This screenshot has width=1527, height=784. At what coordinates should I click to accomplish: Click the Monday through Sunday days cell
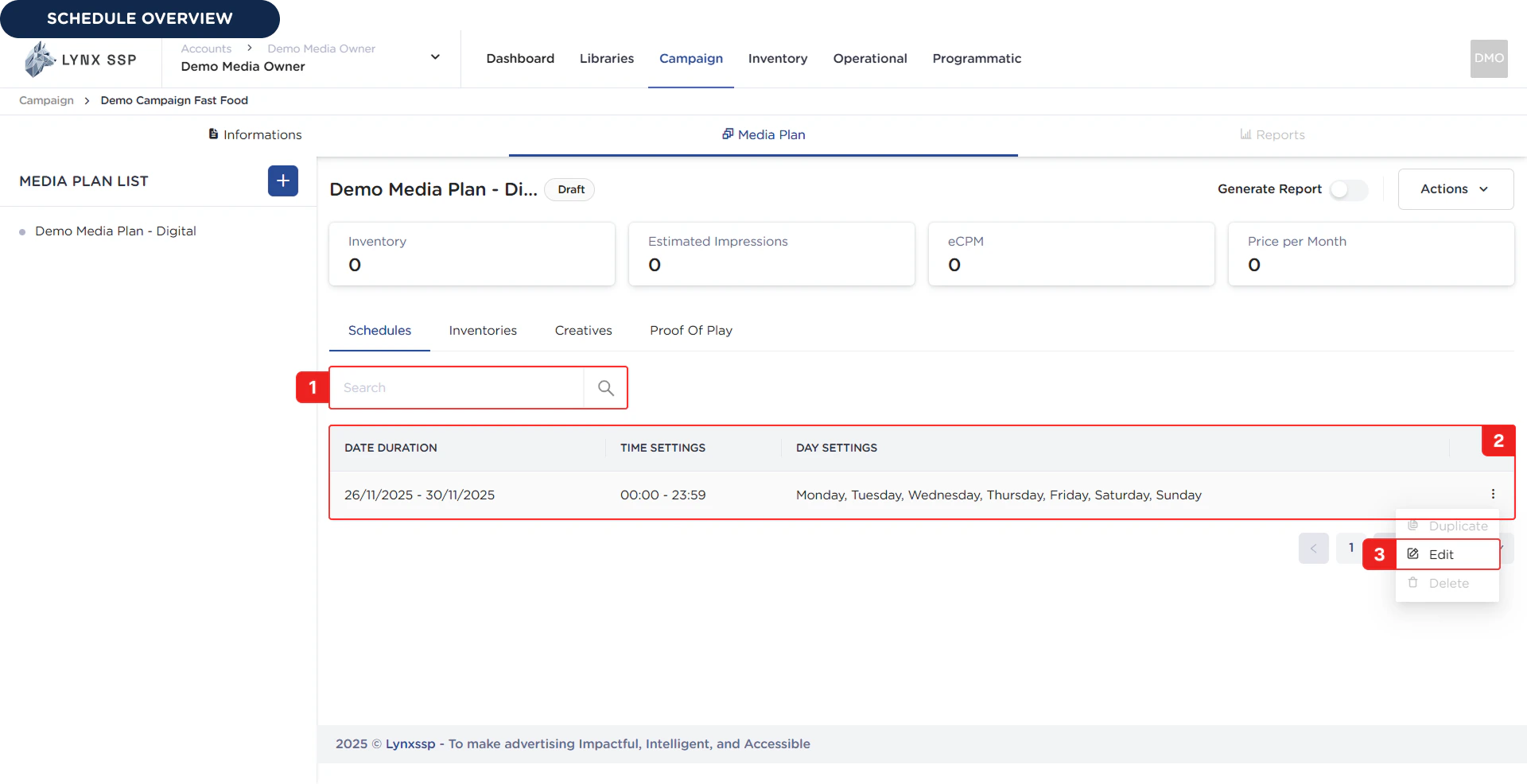click(x=998, y=495)
